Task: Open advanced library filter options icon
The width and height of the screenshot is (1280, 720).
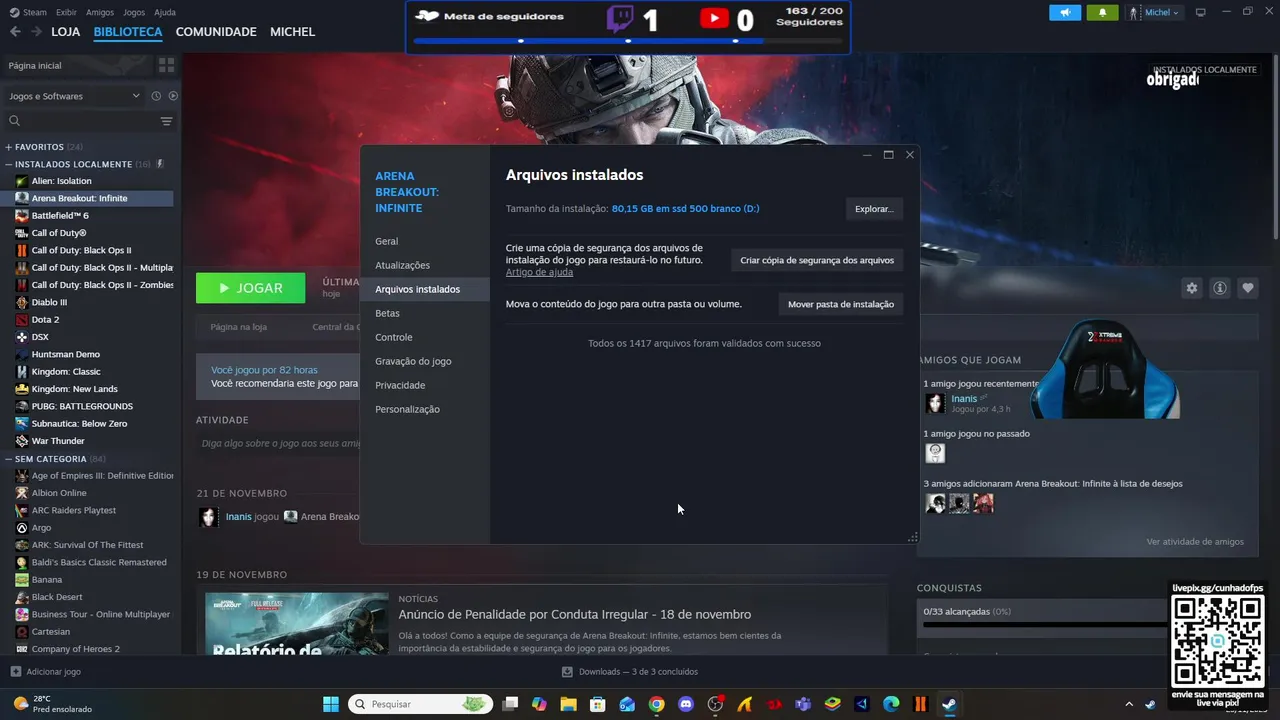Action: coord(166,121)
